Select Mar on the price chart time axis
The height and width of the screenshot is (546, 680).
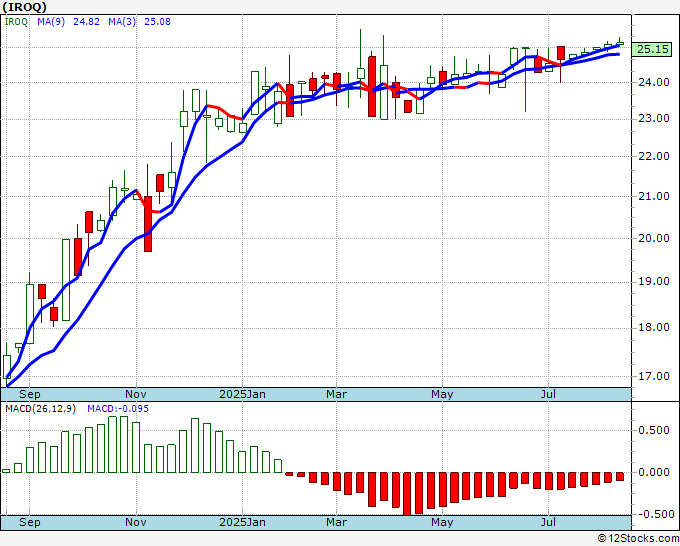coord(337,394)
